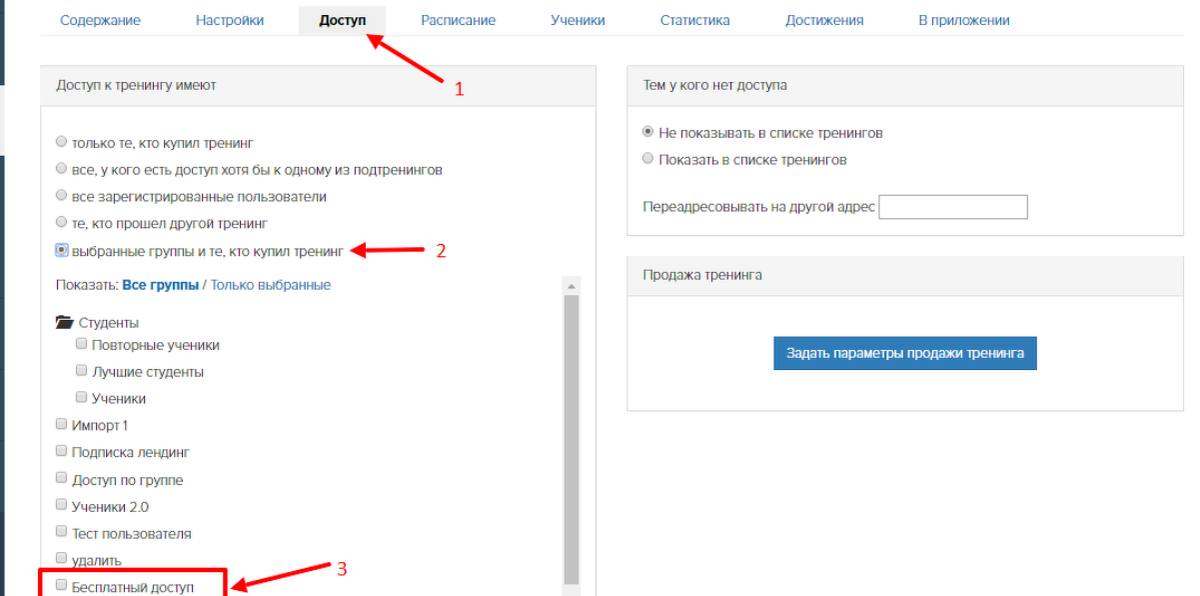The width and height of the screenshot is (1200, 596).
Task: Collapse the Студенты folder icon
Action: click(65, 322)
